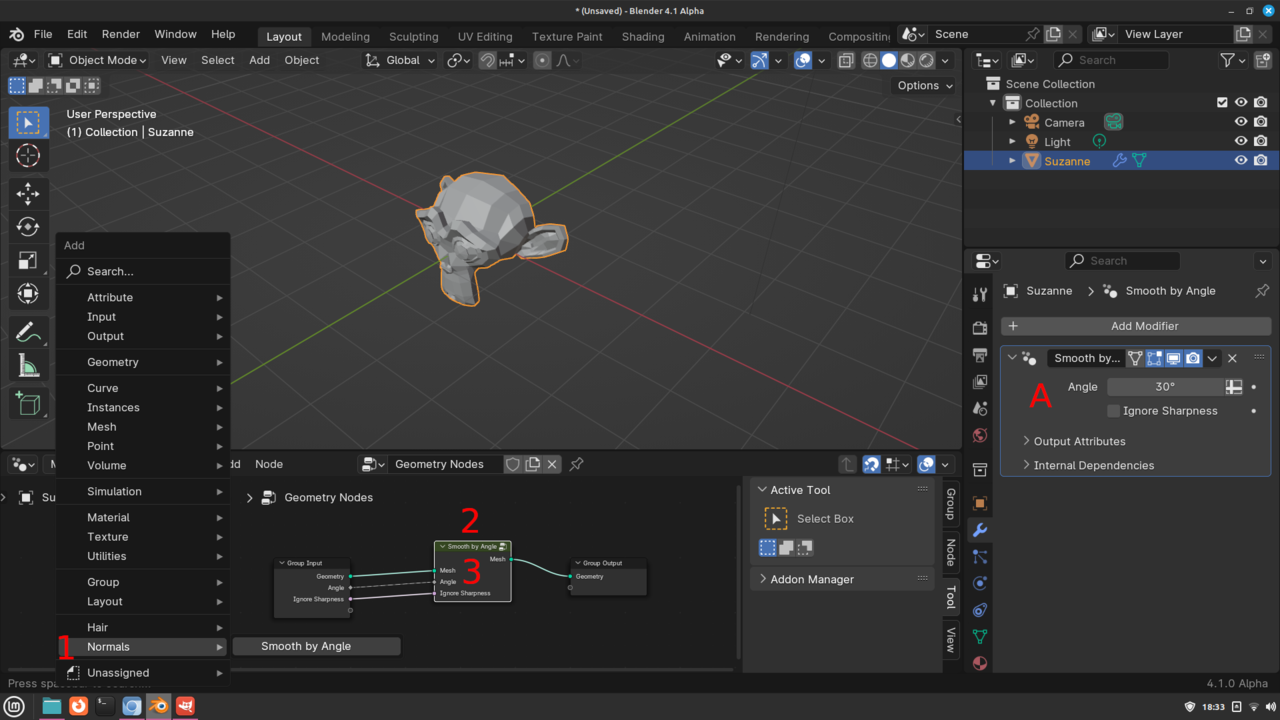Screen dimensions: 1280x720
Task: Remove the Smooth by Angle modifier
Action: 1232,358
